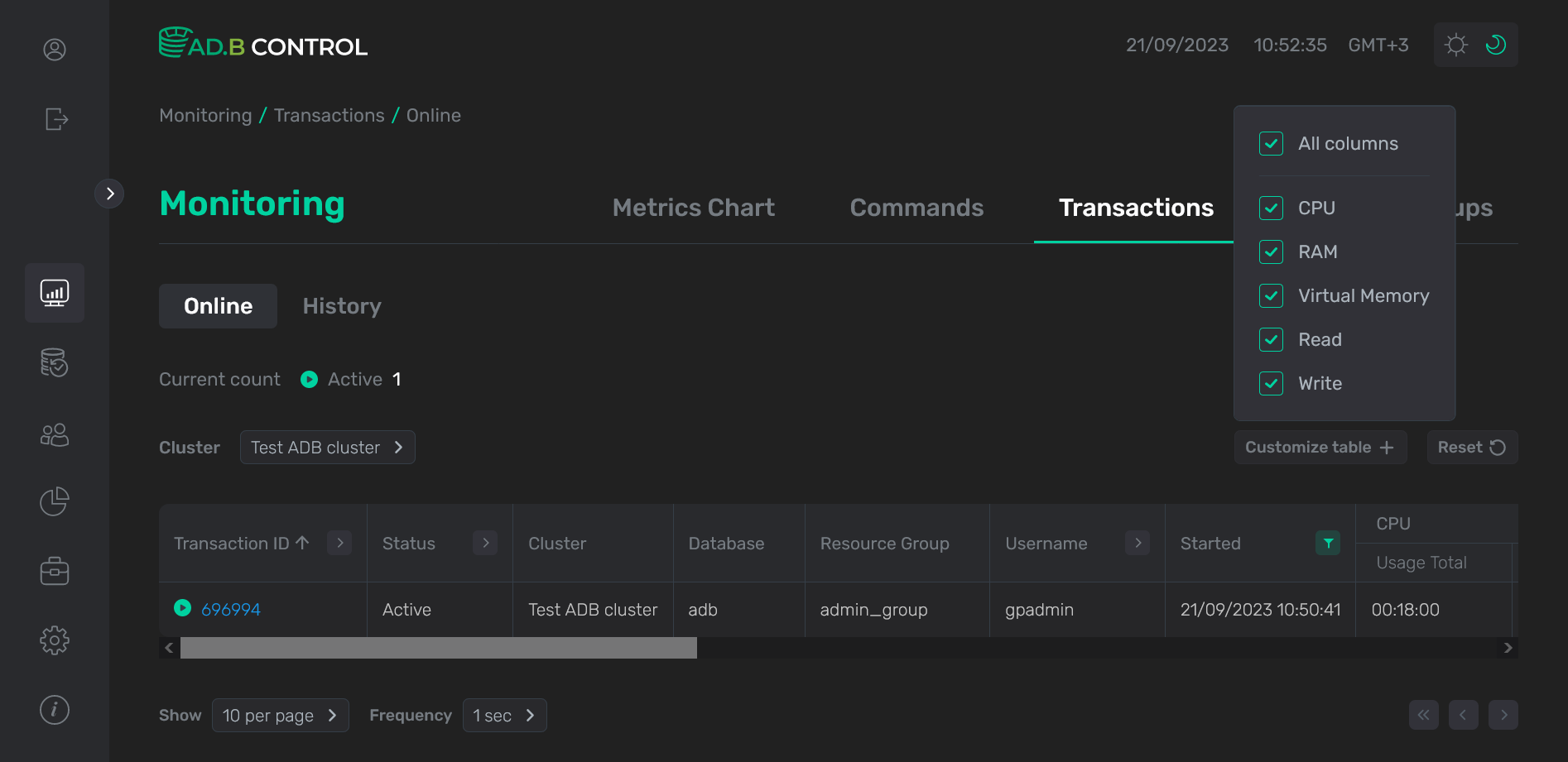Viewport: 1568px width, 762px height.
Task: Switch to the Metrics Chart tab
Action: [x=693, y=208]
